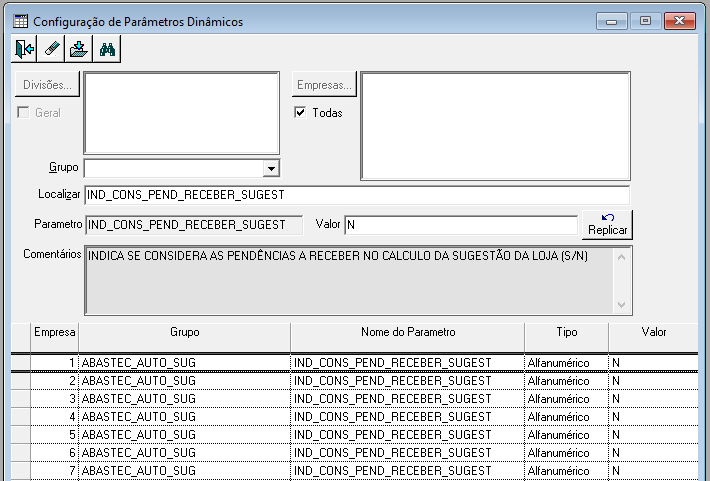Click the eraser clear toolbar icon
Viewport: 710px width, 481px height.
coord(52,48)
